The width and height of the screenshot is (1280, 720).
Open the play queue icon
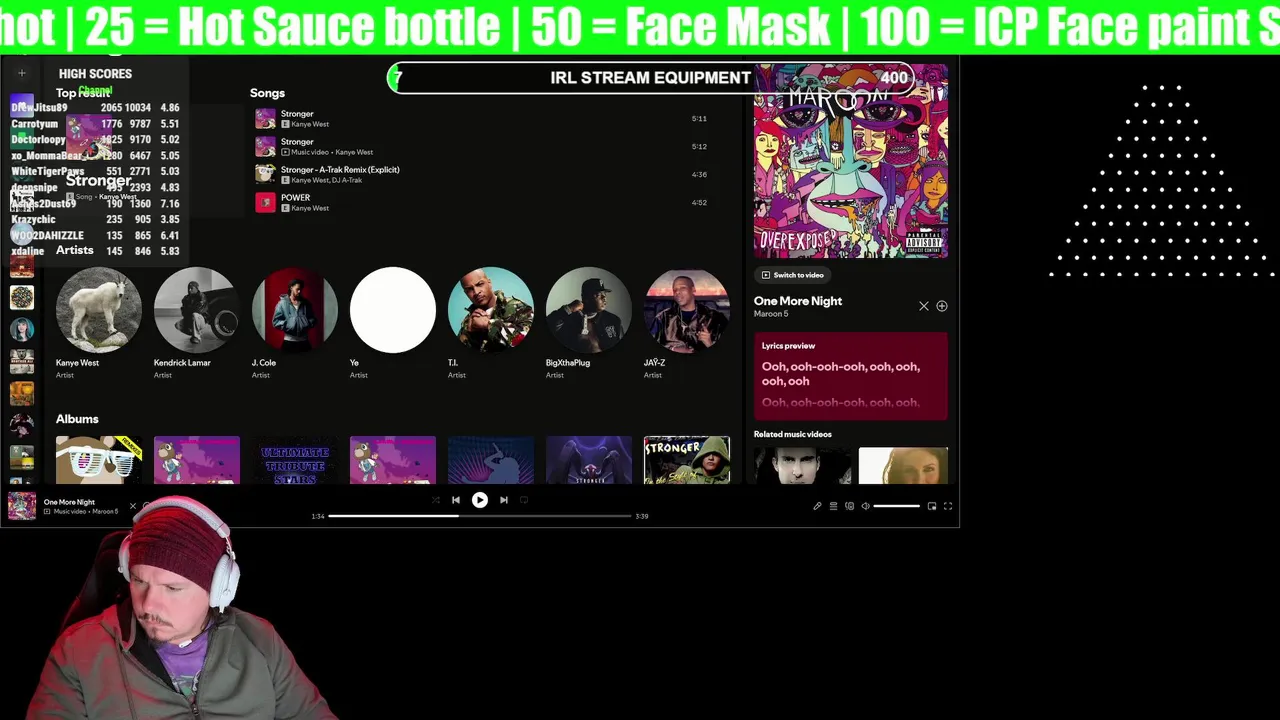(833, 506)
